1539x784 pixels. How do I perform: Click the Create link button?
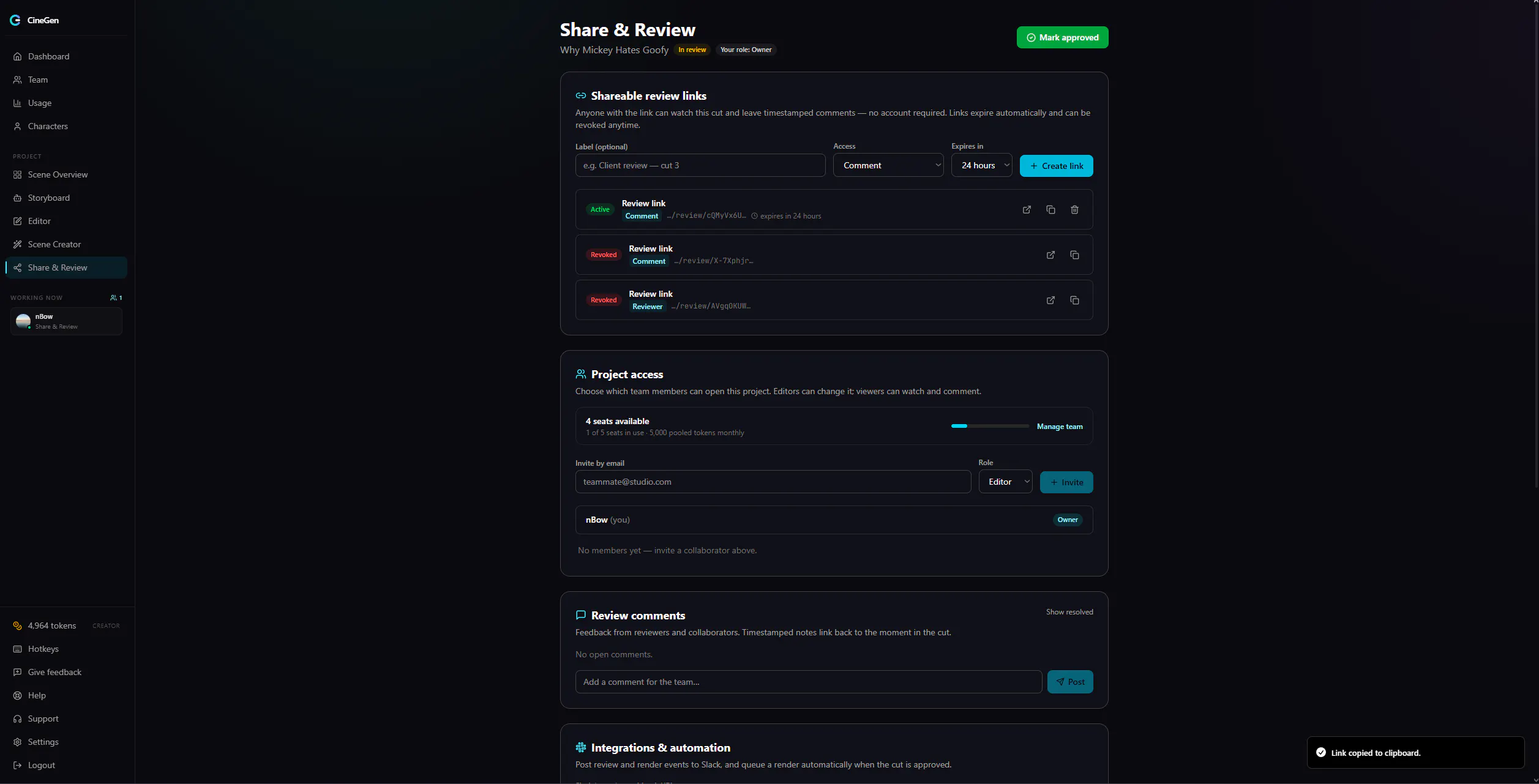click(x=1056, y=166)
